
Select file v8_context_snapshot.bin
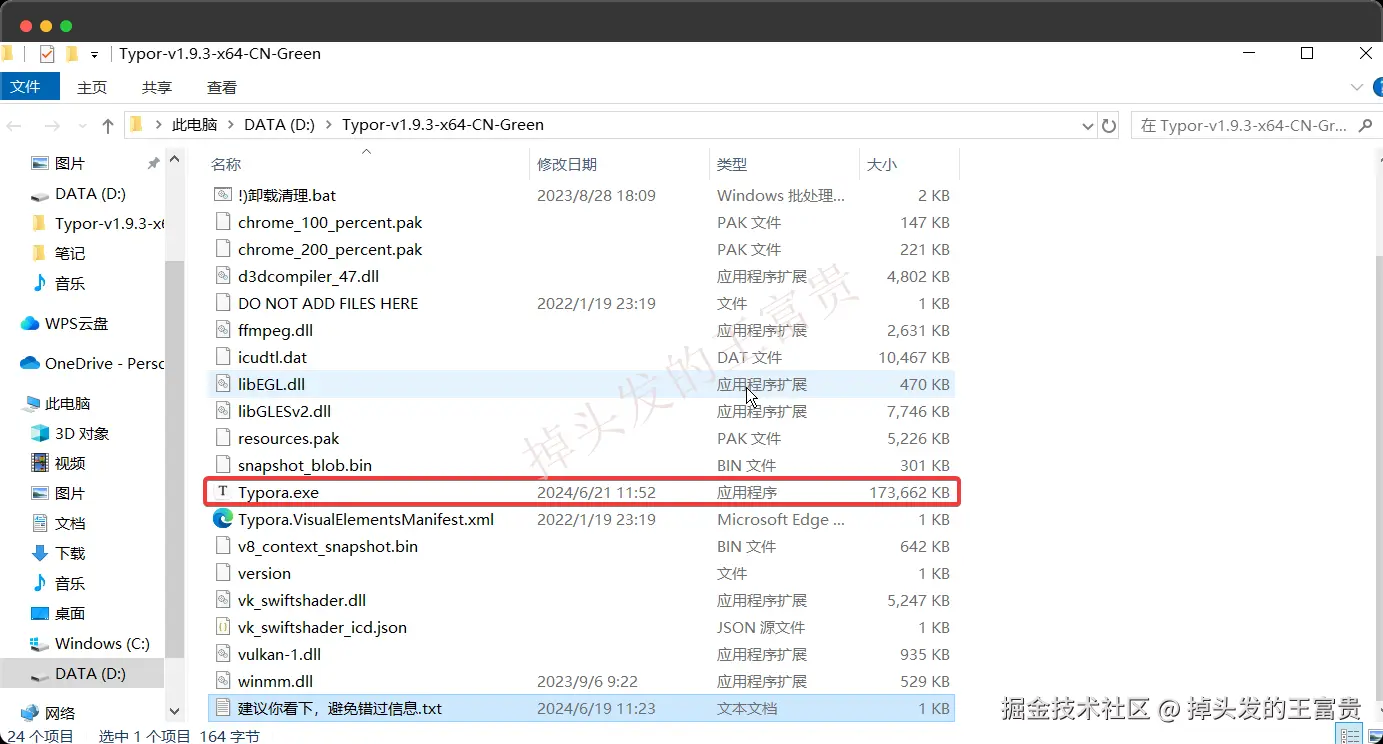[x=328, y=546]
